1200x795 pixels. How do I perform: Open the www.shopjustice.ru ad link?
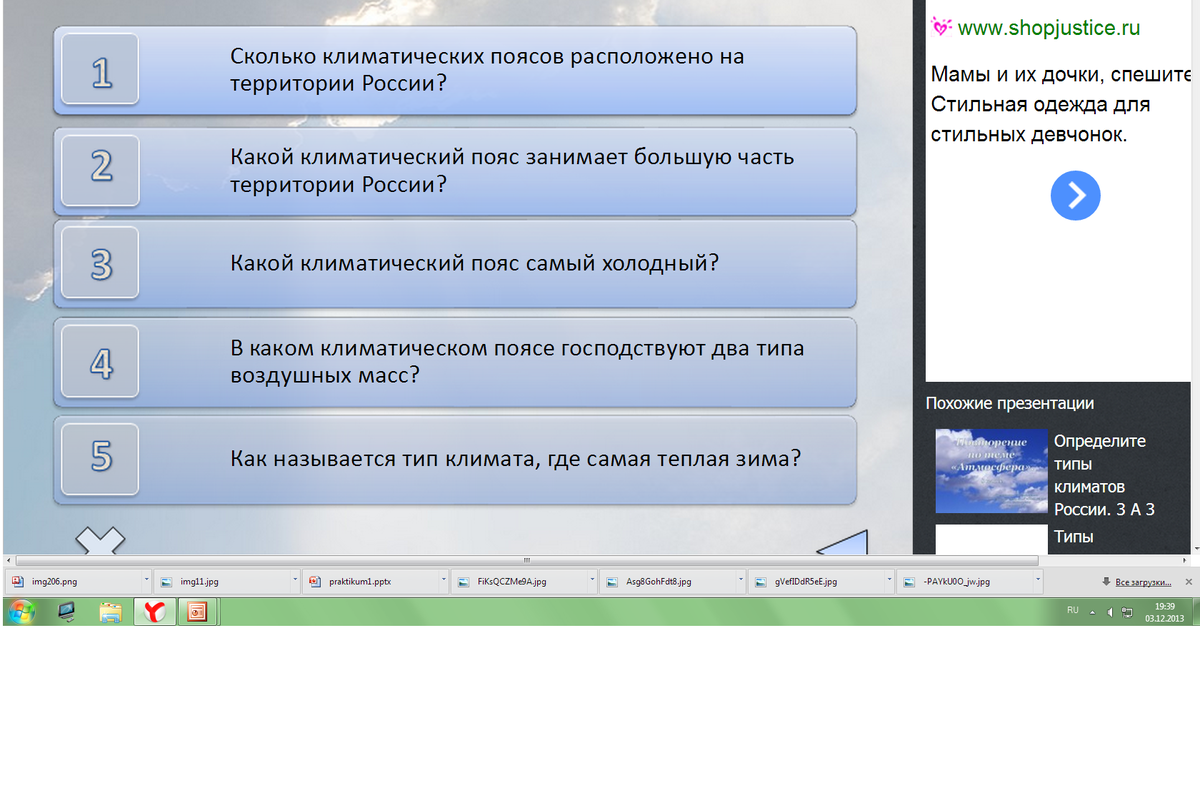1048,28
